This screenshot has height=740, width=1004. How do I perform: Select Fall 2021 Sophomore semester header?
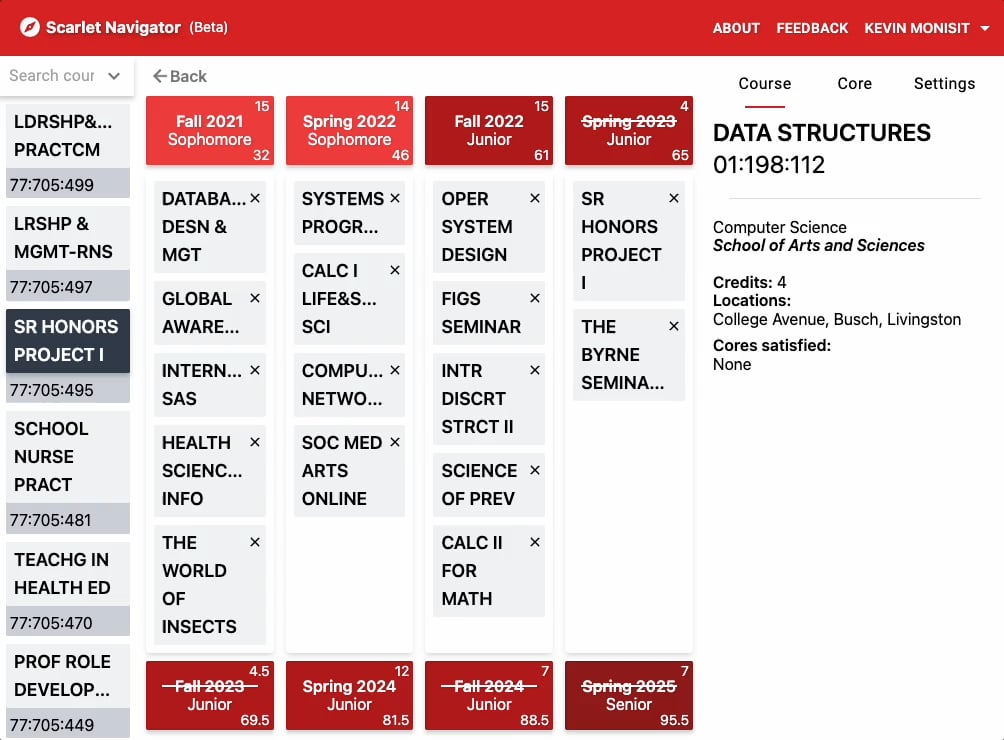tap(210, 131)
